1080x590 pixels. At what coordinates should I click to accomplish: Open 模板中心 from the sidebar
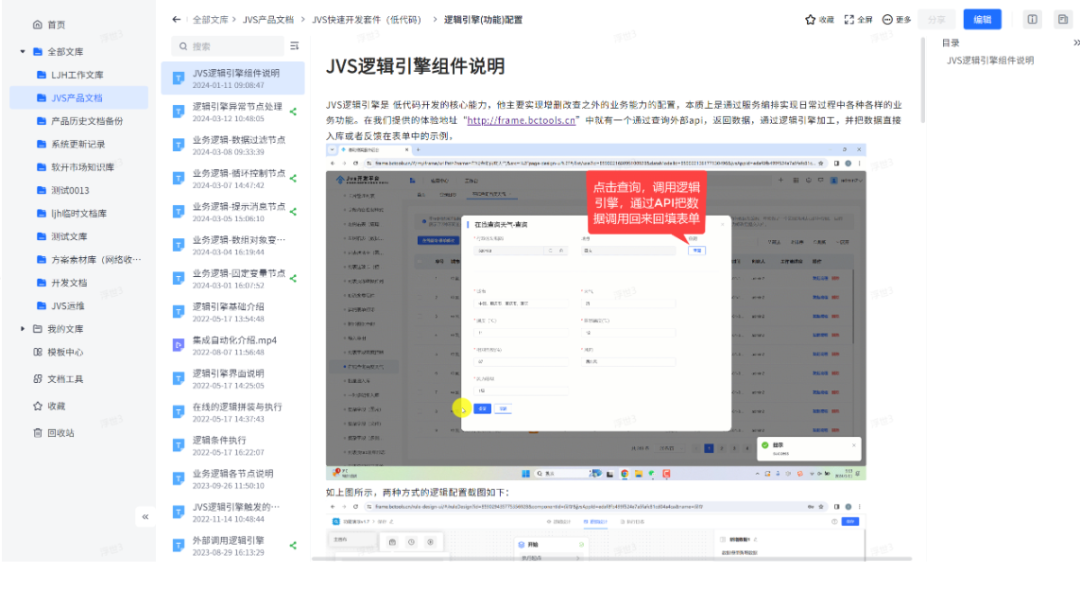click(x=65, y=352)
